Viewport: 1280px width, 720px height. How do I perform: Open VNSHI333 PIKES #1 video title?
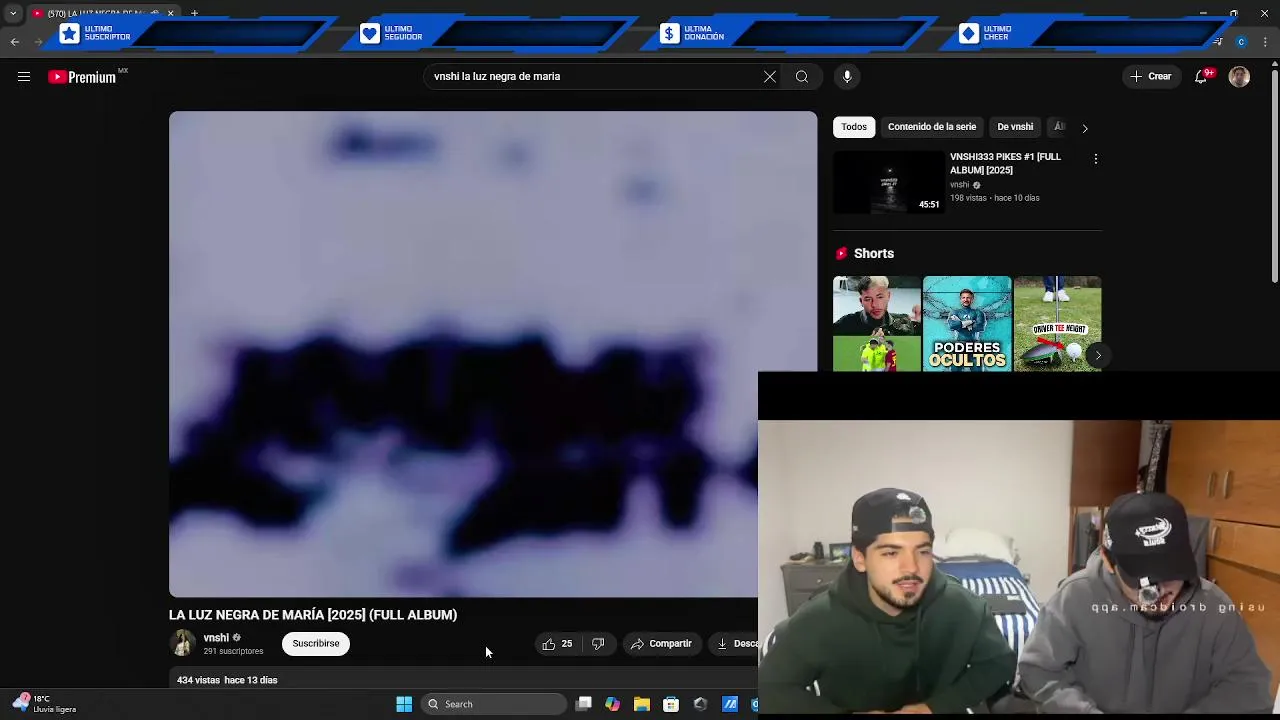1005,163
